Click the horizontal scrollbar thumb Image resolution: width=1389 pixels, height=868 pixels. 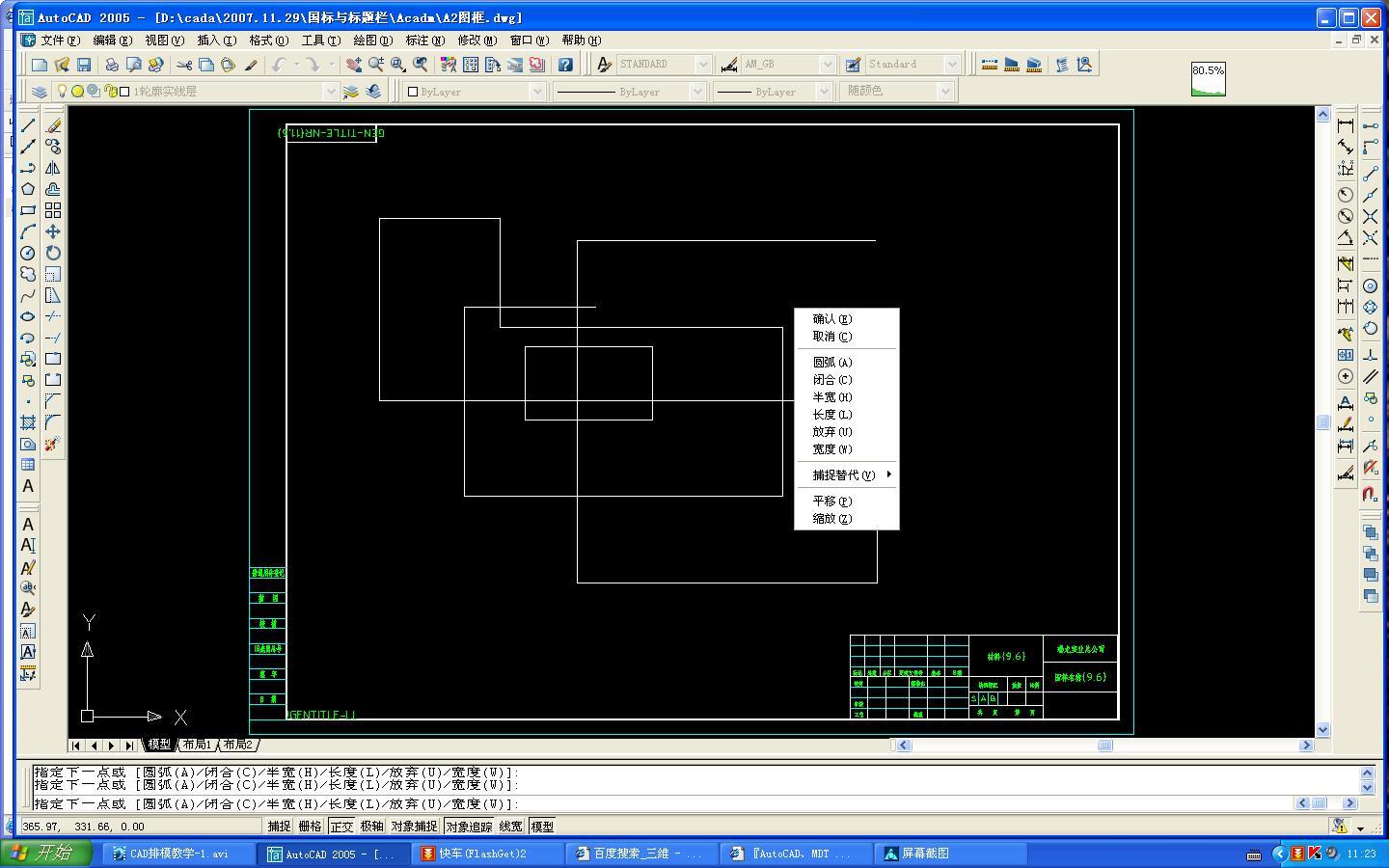[x=1104, y=746]
